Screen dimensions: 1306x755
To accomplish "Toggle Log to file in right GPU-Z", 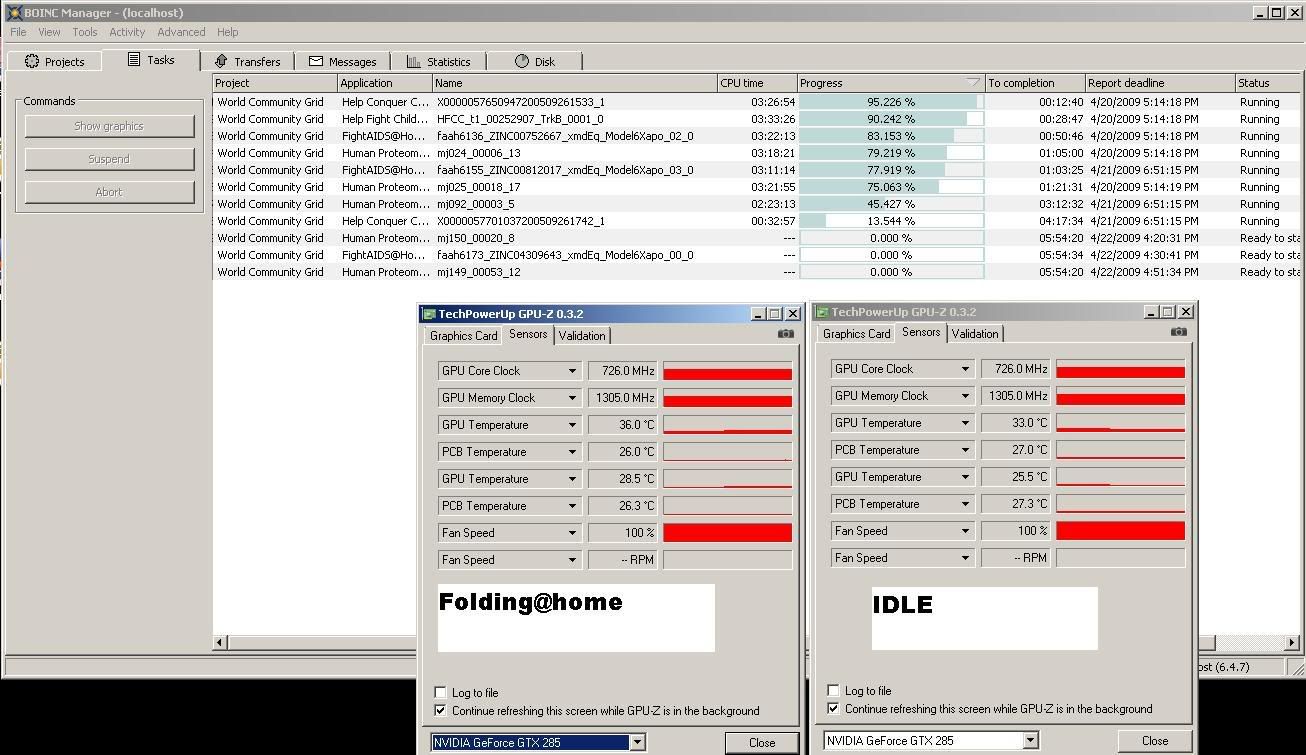I will click(834, 690).
